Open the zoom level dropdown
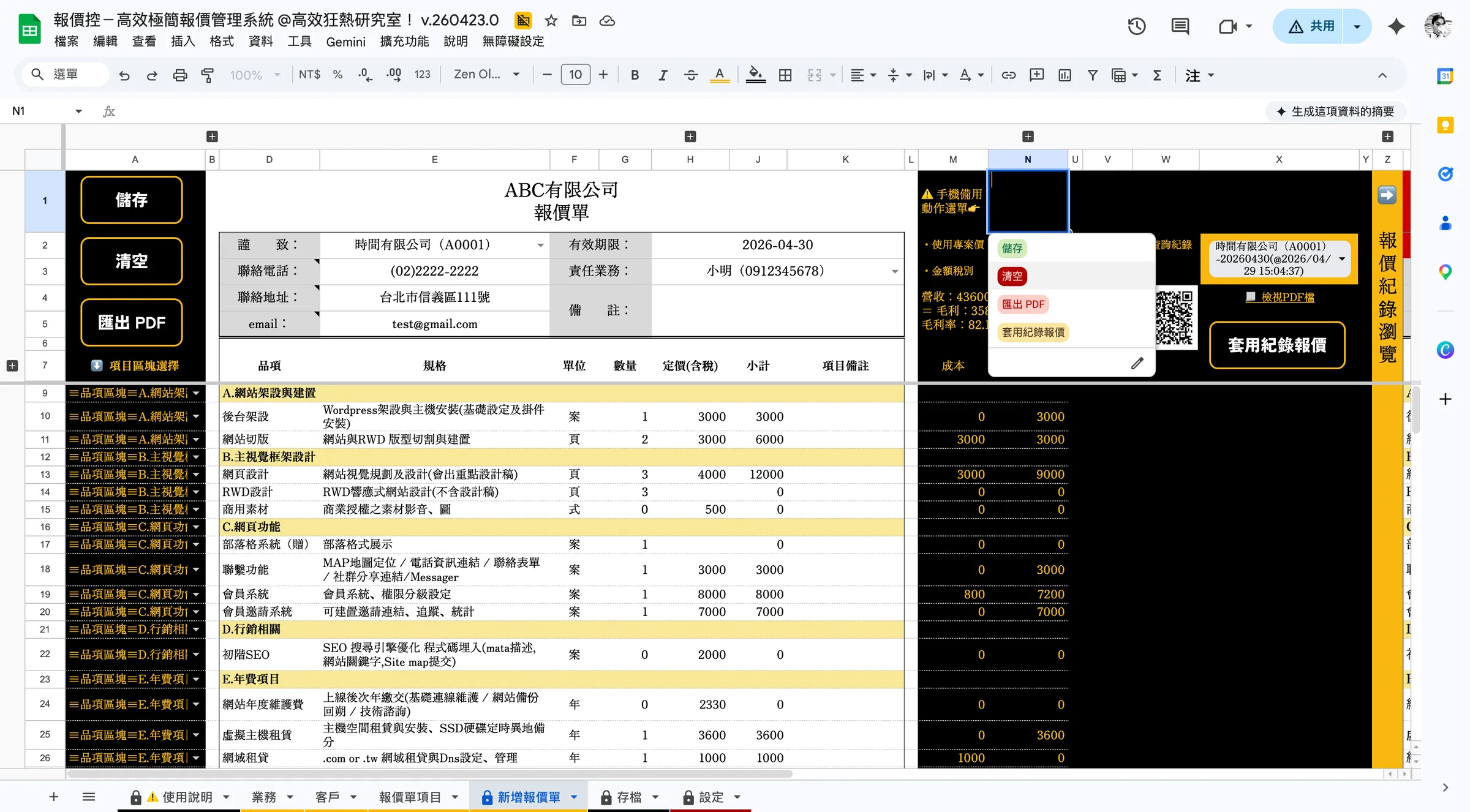This screenshot has height=812, width=1470. (x=255, y=75)
